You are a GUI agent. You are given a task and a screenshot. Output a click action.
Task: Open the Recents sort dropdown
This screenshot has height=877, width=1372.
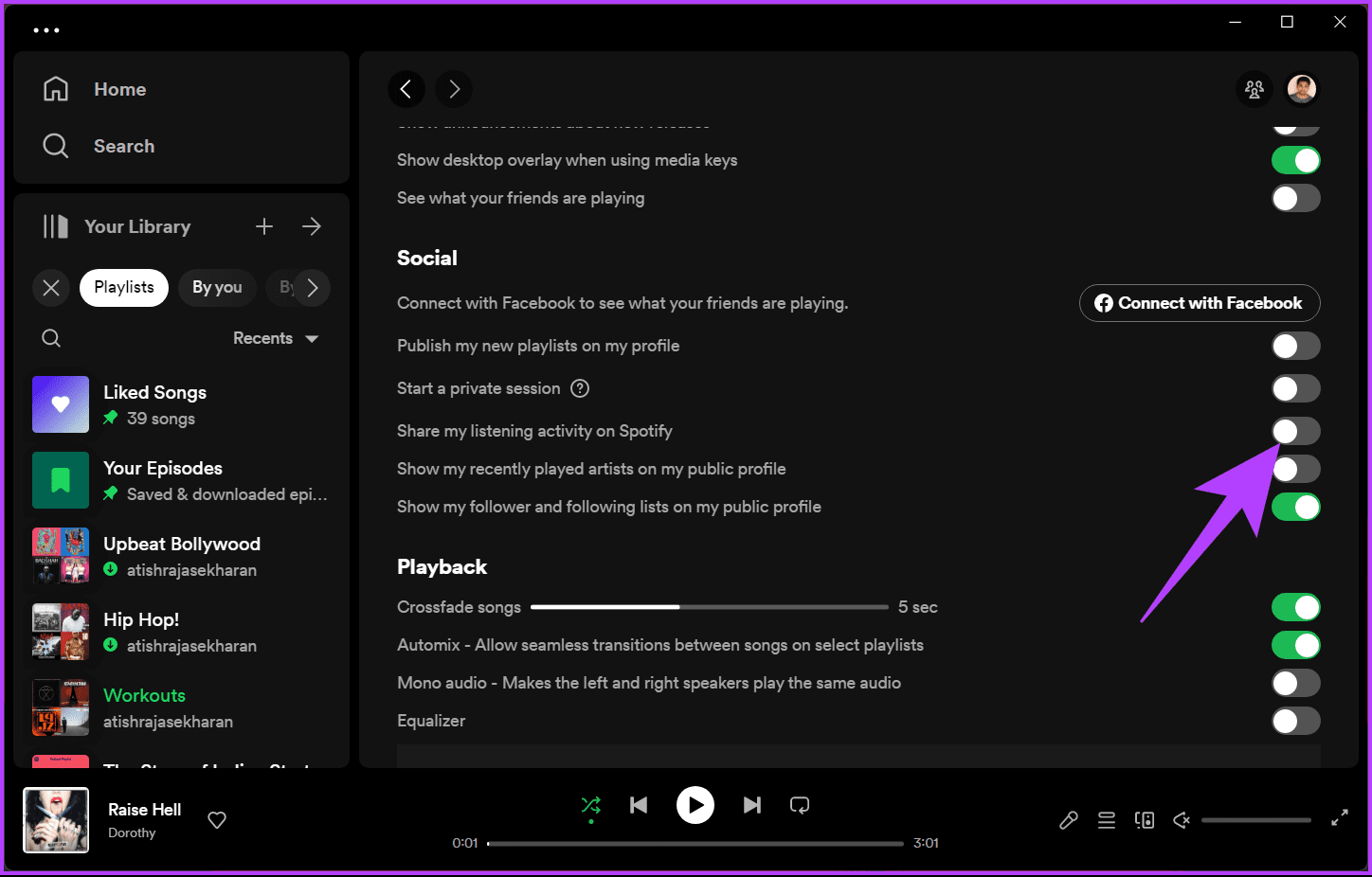276,338
